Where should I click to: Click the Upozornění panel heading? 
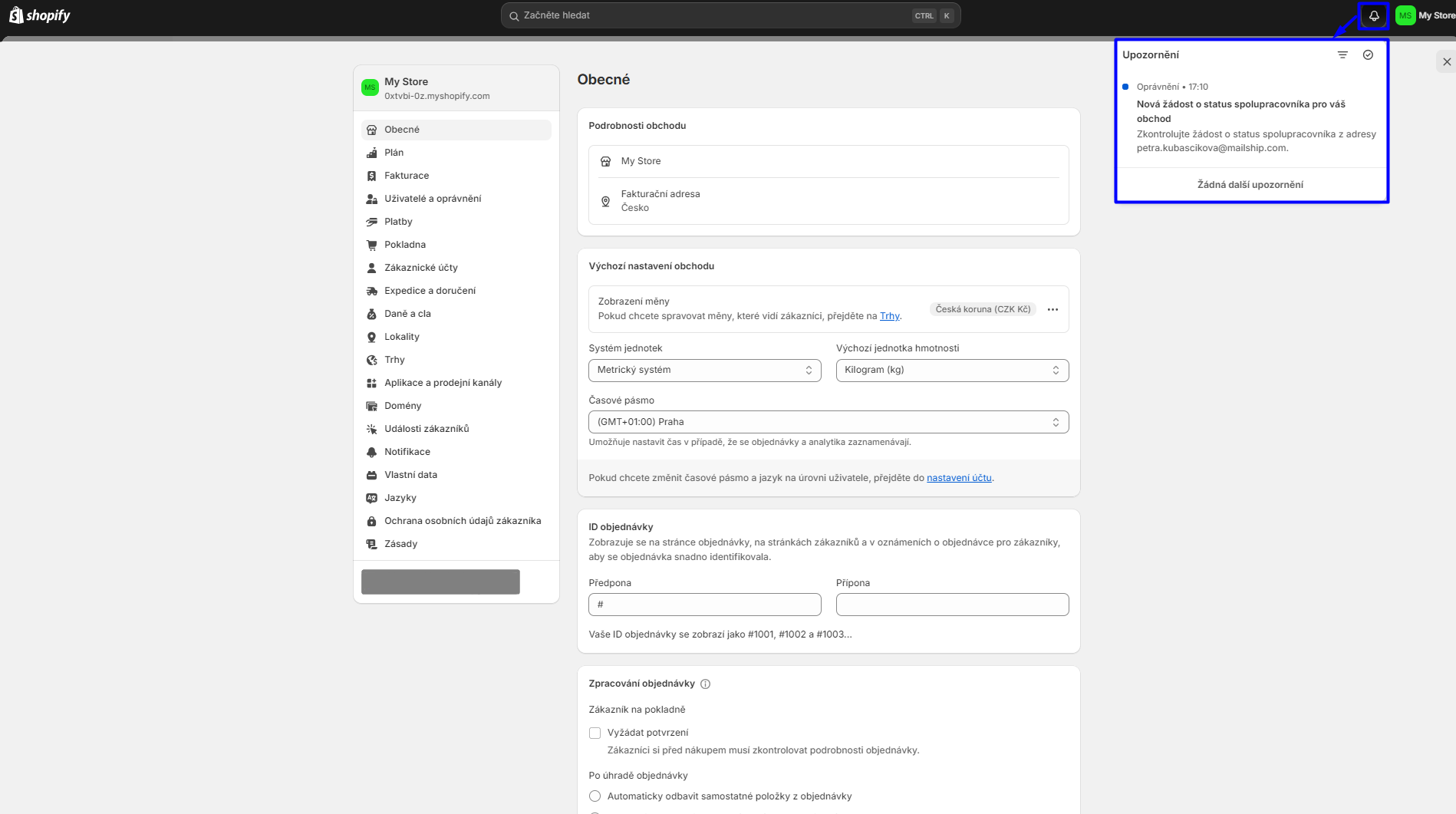tap(1151, 55)
